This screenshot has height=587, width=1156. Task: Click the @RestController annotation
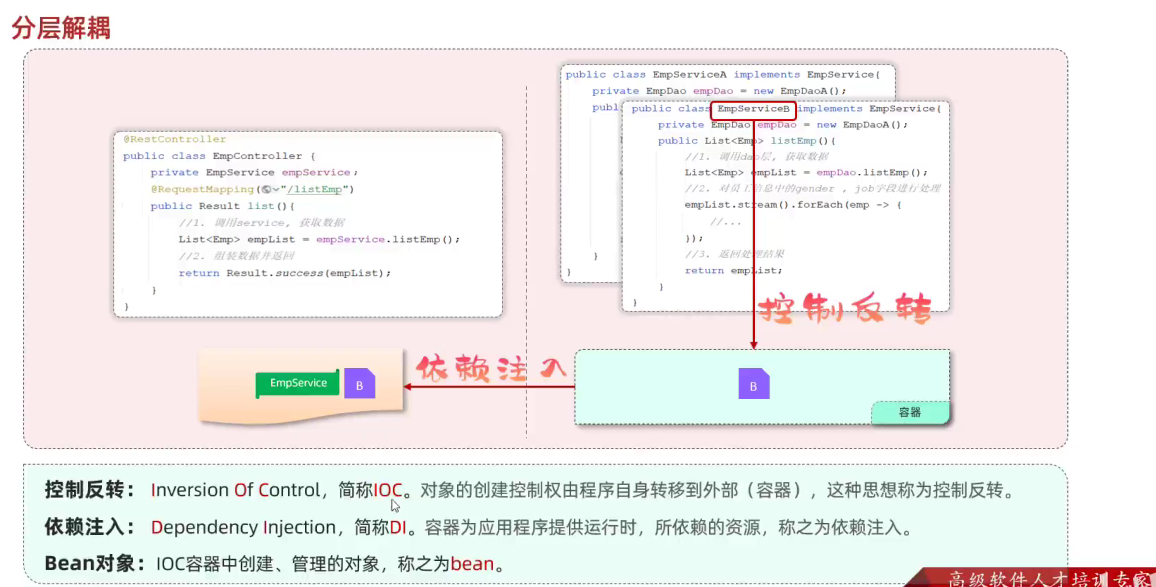coord(175,139)
